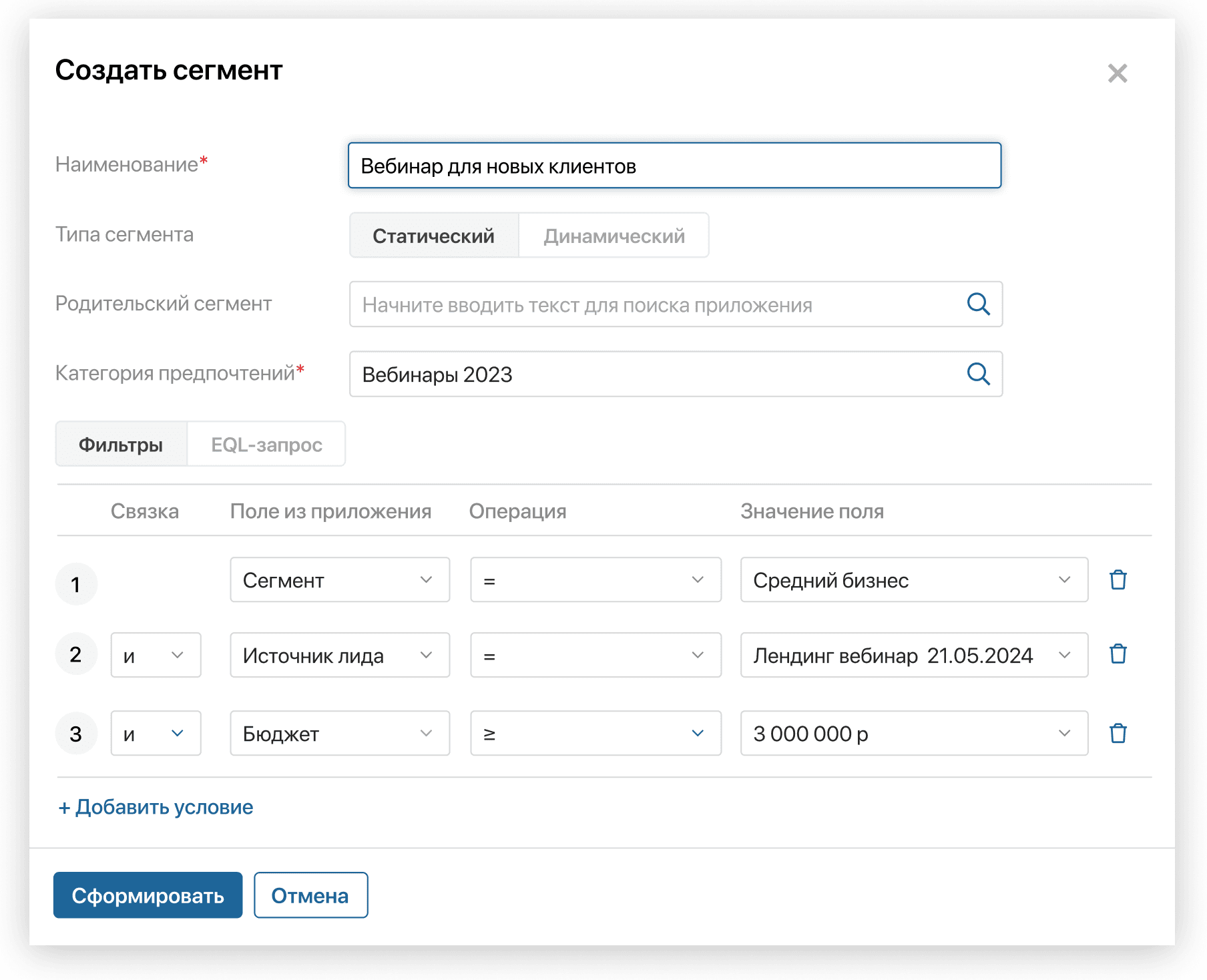Open the connector dropdown in row 2
This screenshot has width=1207, height=980.
(x=156, y=655)
